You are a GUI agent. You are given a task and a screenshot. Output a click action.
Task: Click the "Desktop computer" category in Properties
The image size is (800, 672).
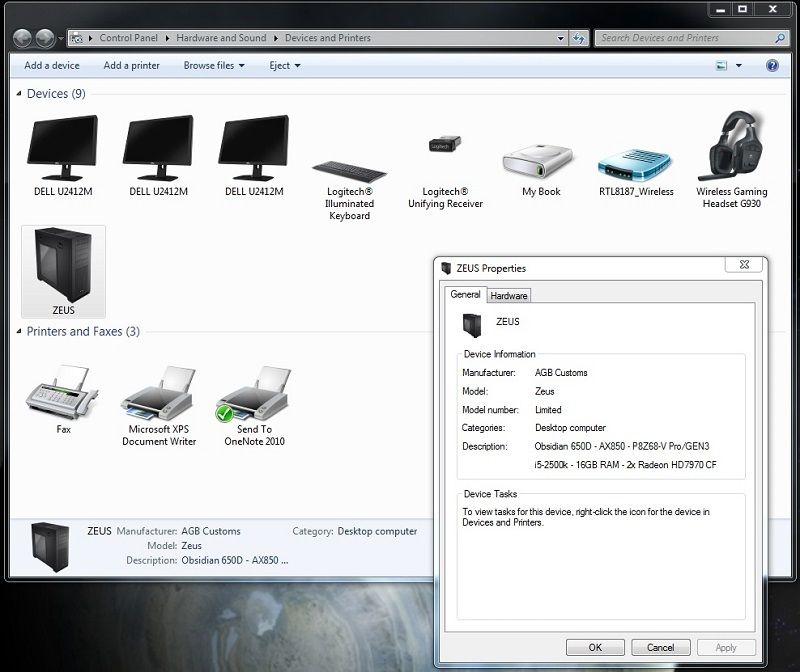(570, 428)
